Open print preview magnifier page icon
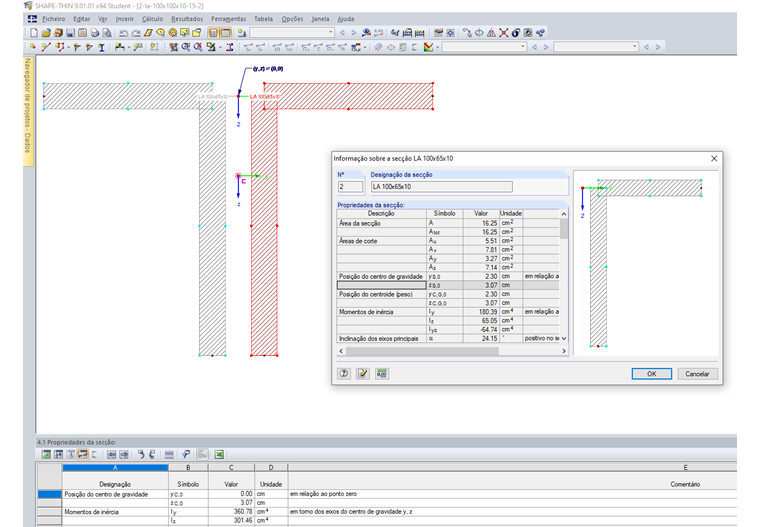Viewport: 760px width, 527px height. point(107,33)
